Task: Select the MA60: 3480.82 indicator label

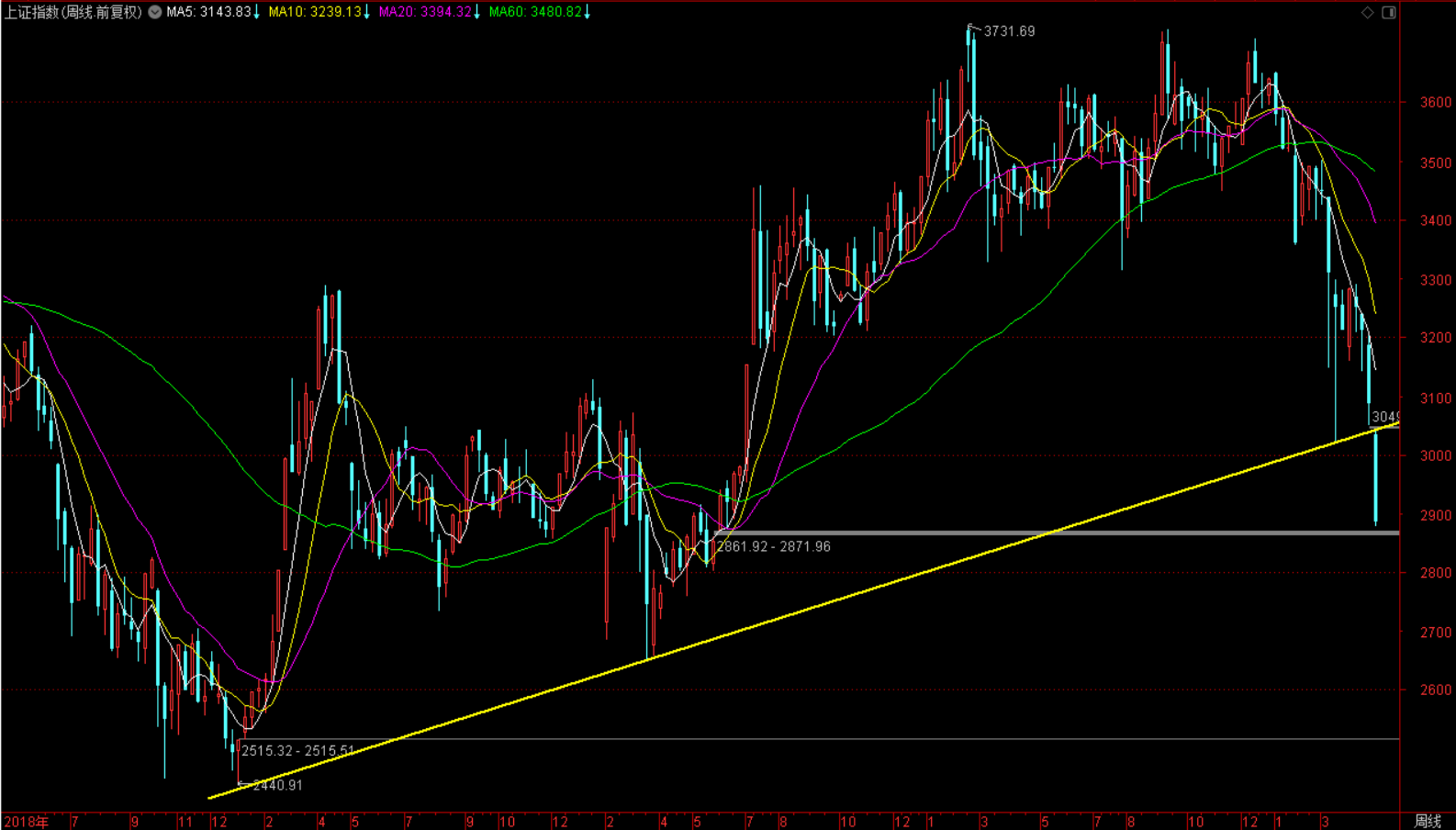Action: [x=535, y=12]
